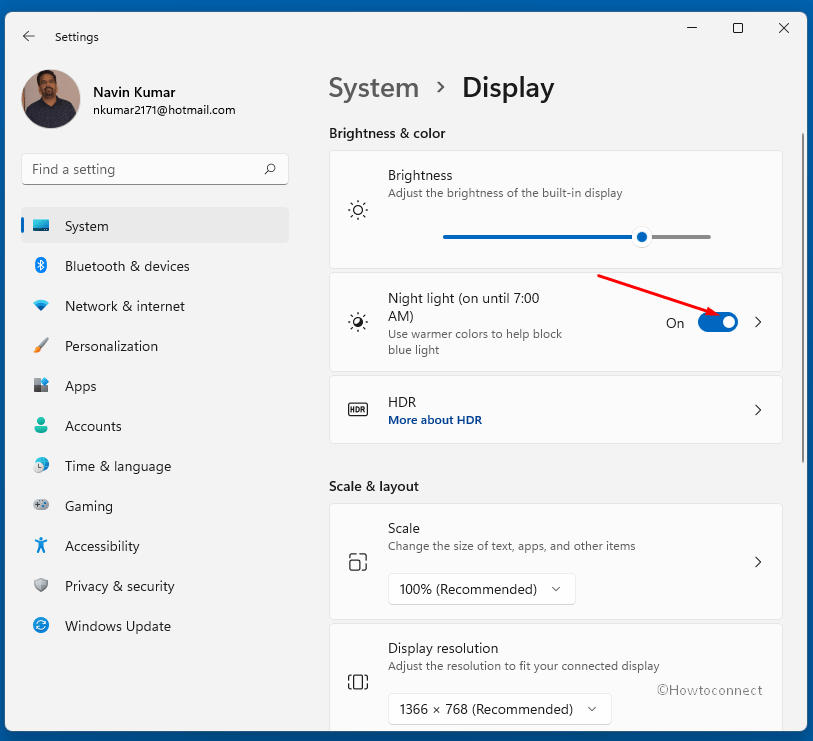Open Bluetooth & devices settings
Screen dimensions: 813x741
coord(155,265)
